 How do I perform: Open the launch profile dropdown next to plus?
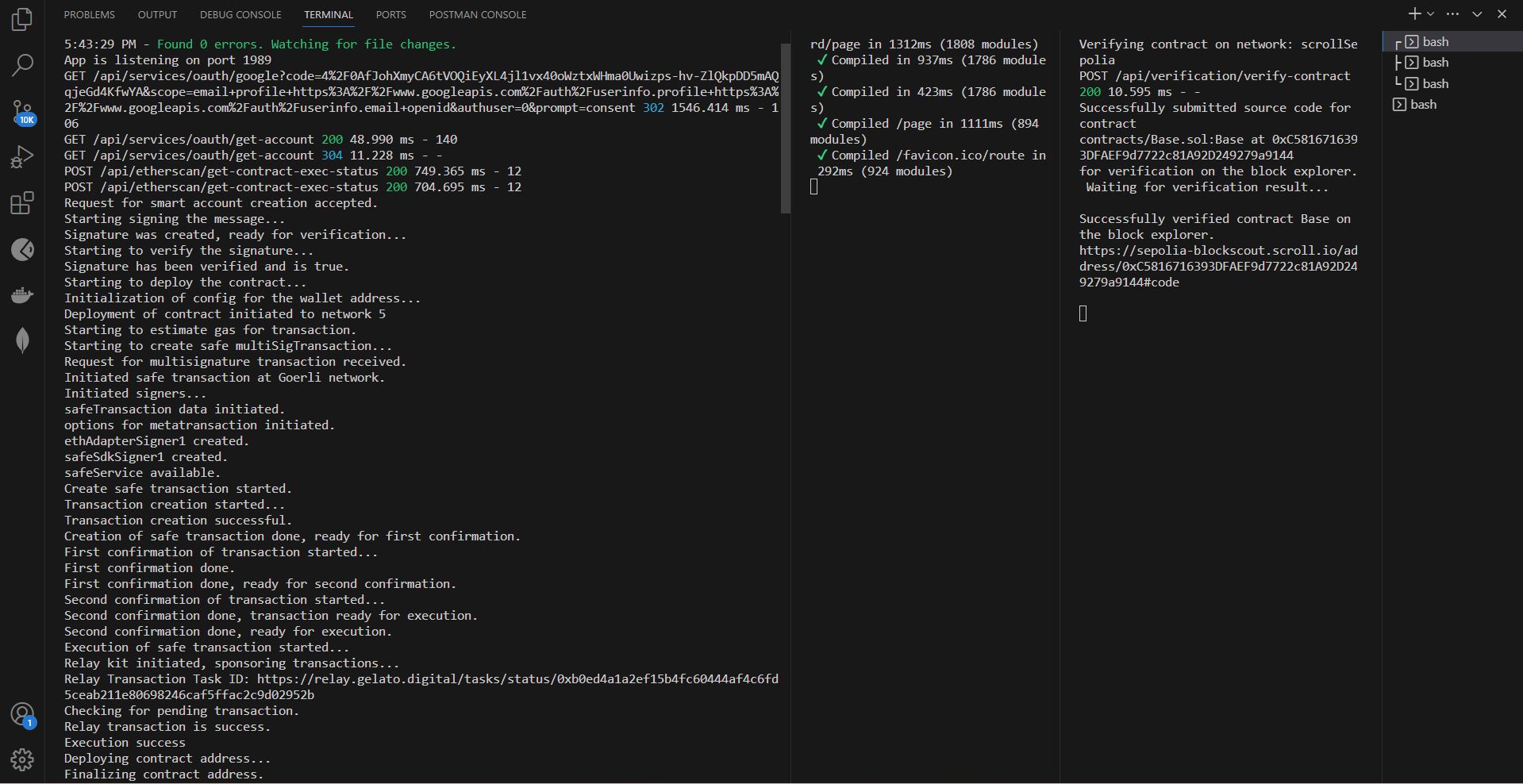(x=1430, y=13)
